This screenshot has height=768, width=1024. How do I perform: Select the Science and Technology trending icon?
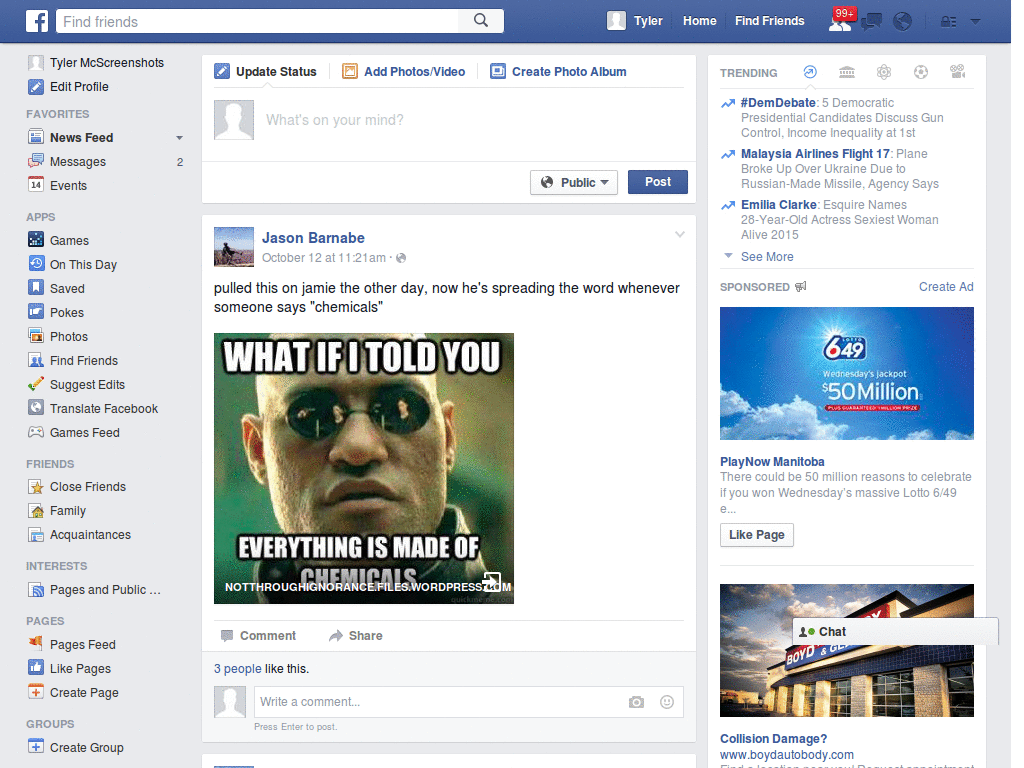click(884, 72)
